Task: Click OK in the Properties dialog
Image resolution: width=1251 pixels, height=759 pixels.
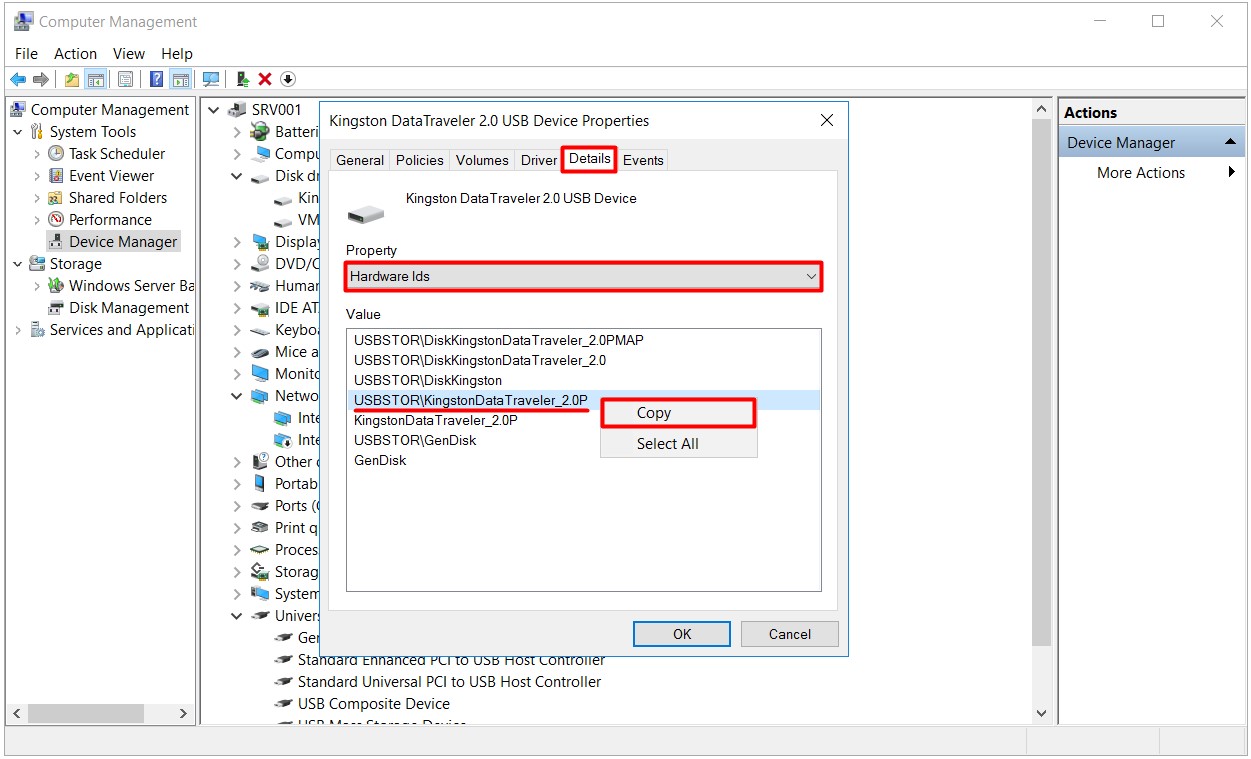Action: pyautogui.click(x=682, y=634)
